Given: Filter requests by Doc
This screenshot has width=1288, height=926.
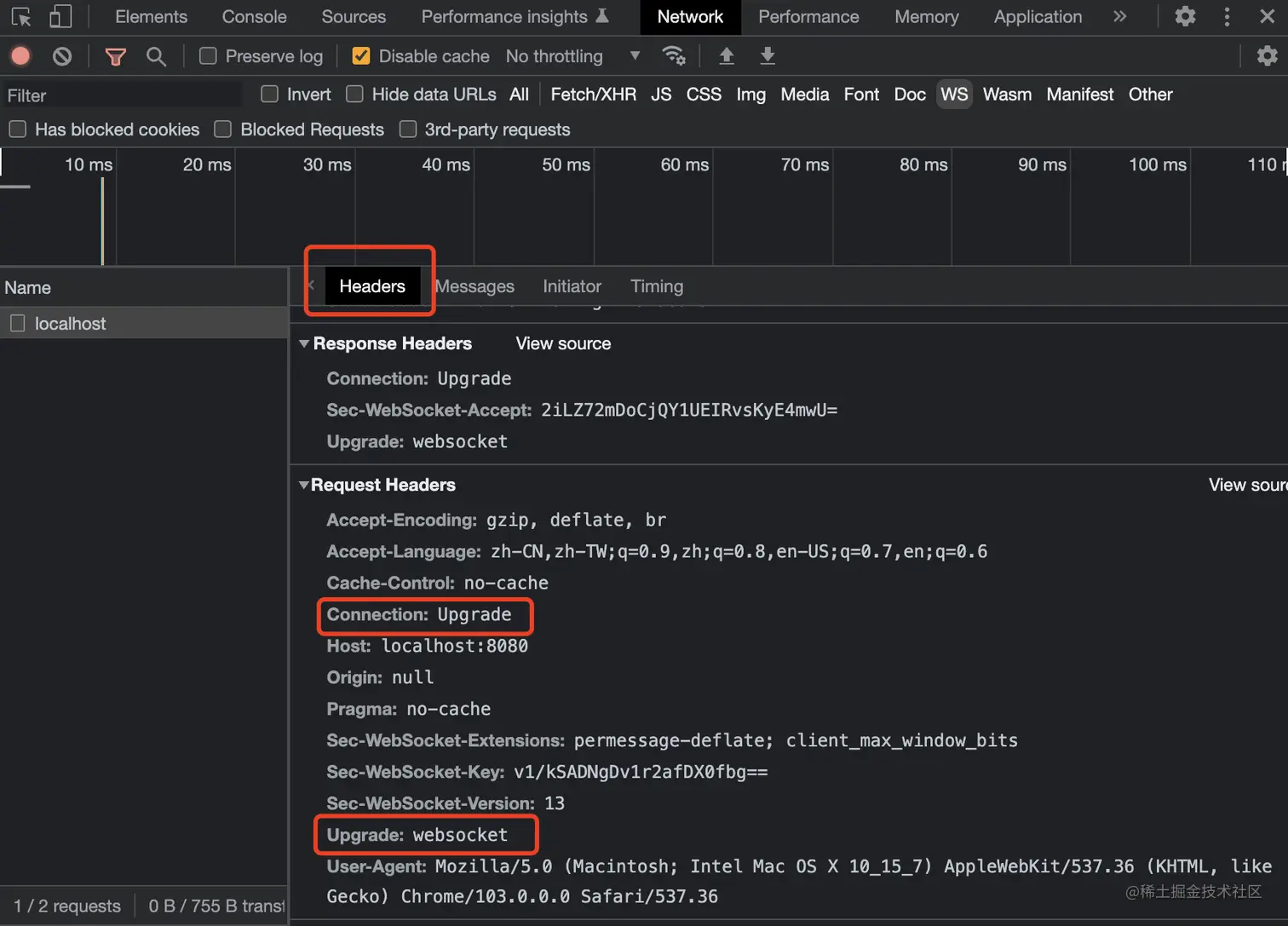Looking at the screenshot, I should click(x=909, y=95).
